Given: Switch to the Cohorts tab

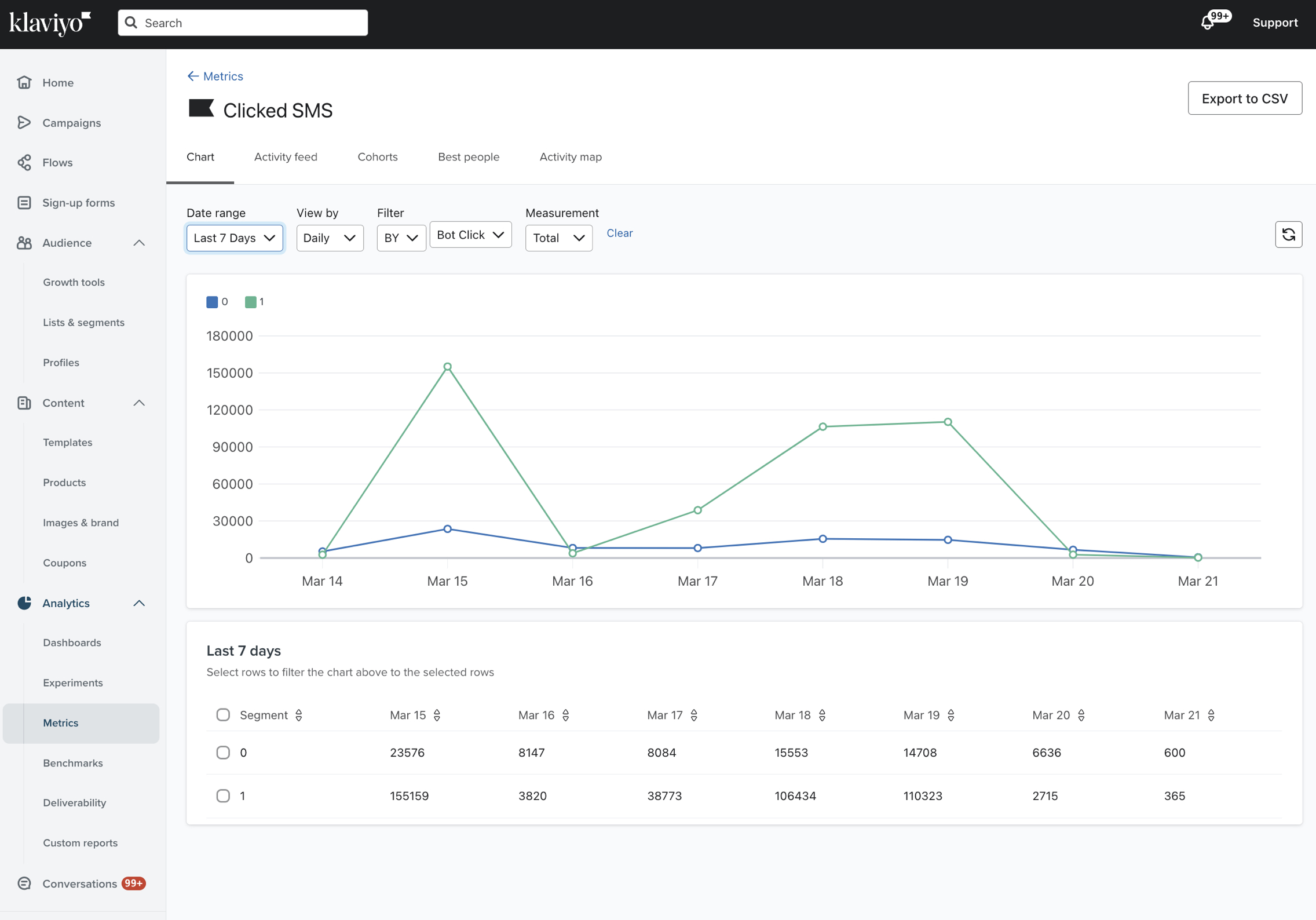Looking at the screenshot, I should tap(377, 156).
